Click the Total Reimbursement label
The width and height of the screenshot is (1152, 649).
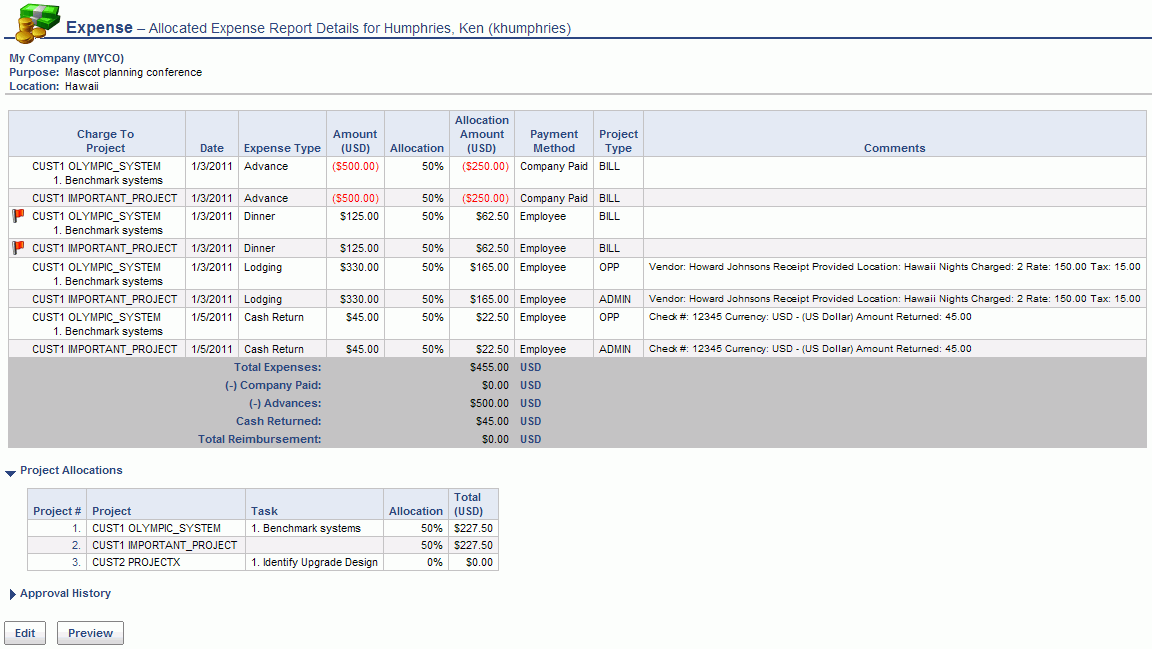259,439
